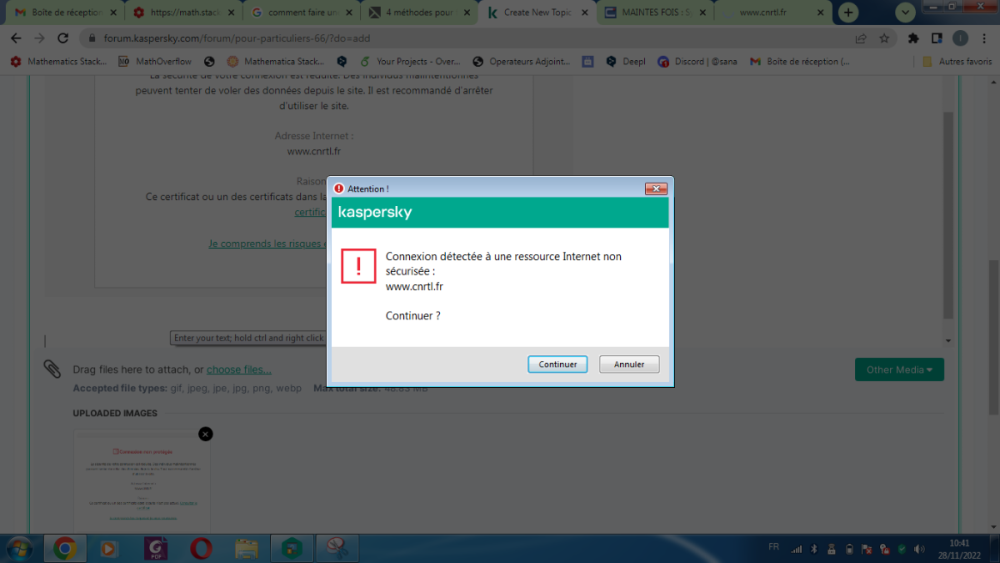This screenshot has width=1000, height=563.
Task: Close the Boîte de réception tab
Action: click(x=114, y=12)
